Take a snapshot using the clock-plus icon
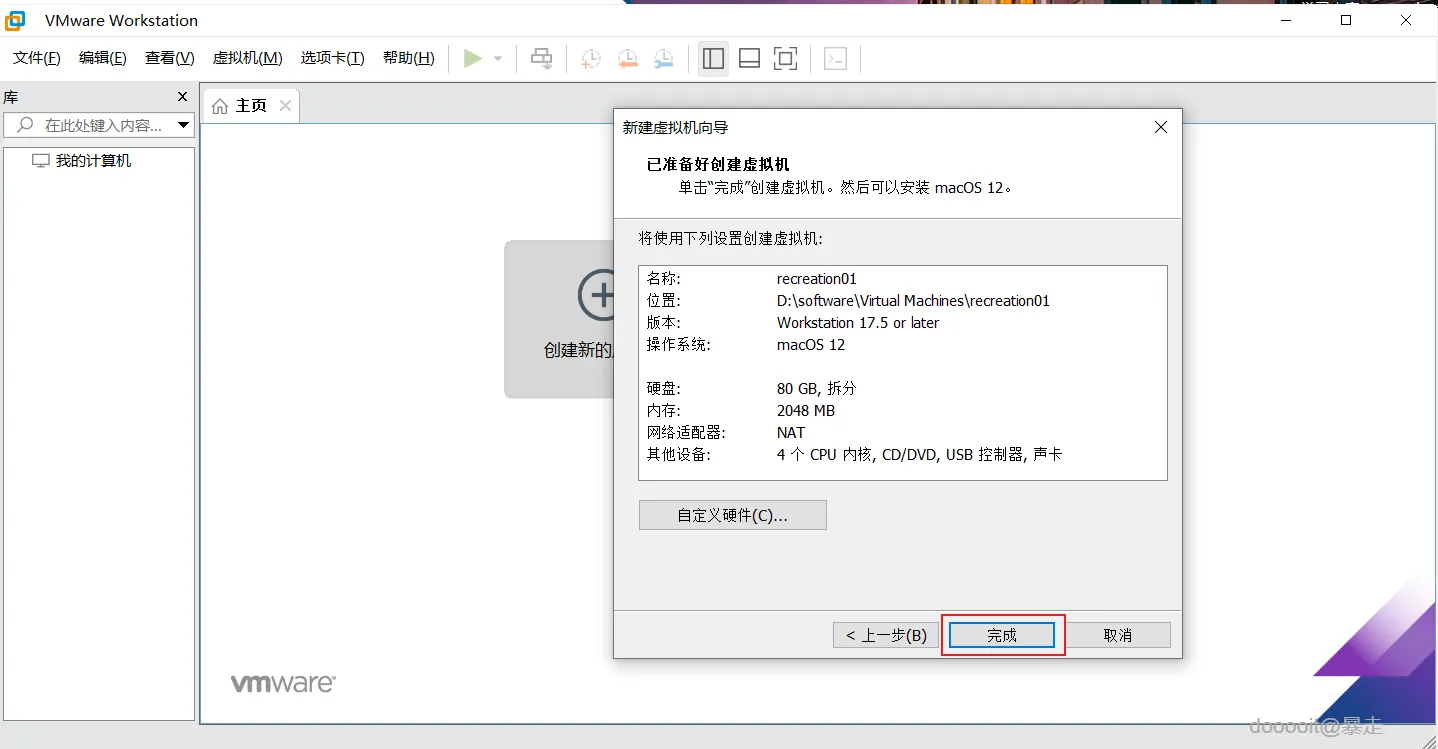Viewport: 1438px width, 749px height. point(590,58)
